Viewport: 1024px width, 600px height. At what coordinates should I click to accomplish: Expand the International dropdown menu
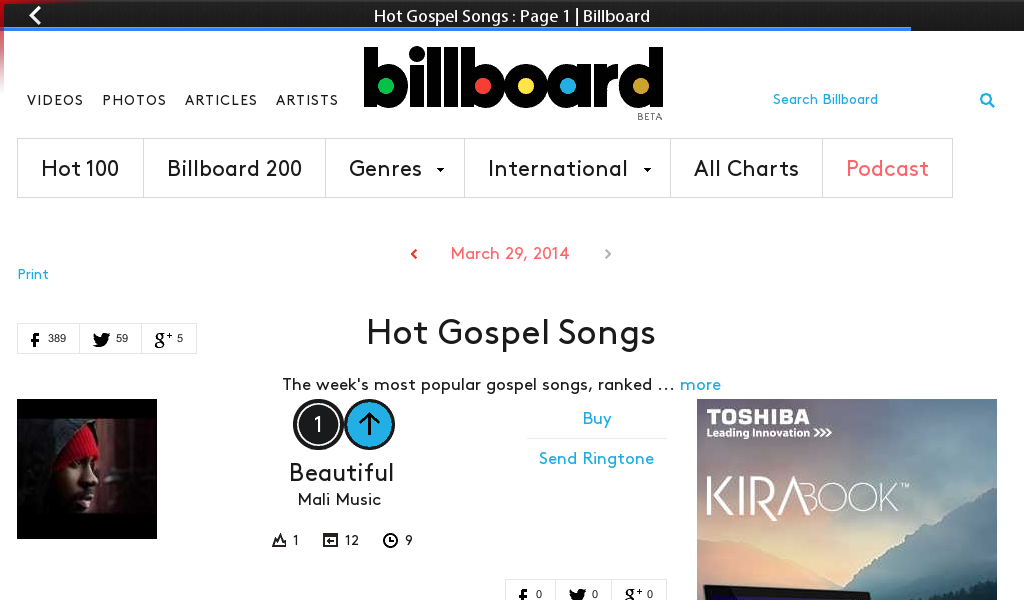coord(568,168)
